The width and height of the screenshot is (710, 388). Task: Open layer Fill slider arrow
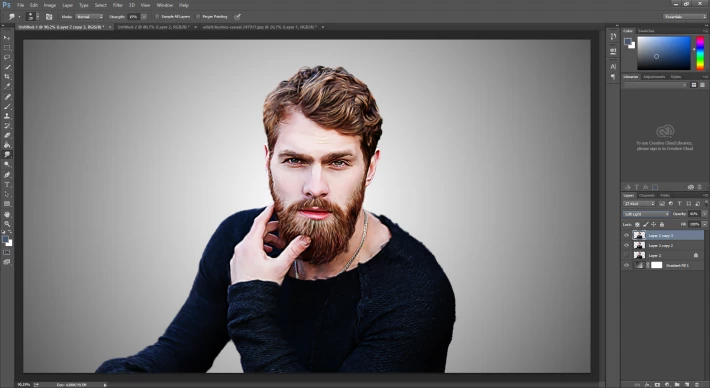[704, 224]
